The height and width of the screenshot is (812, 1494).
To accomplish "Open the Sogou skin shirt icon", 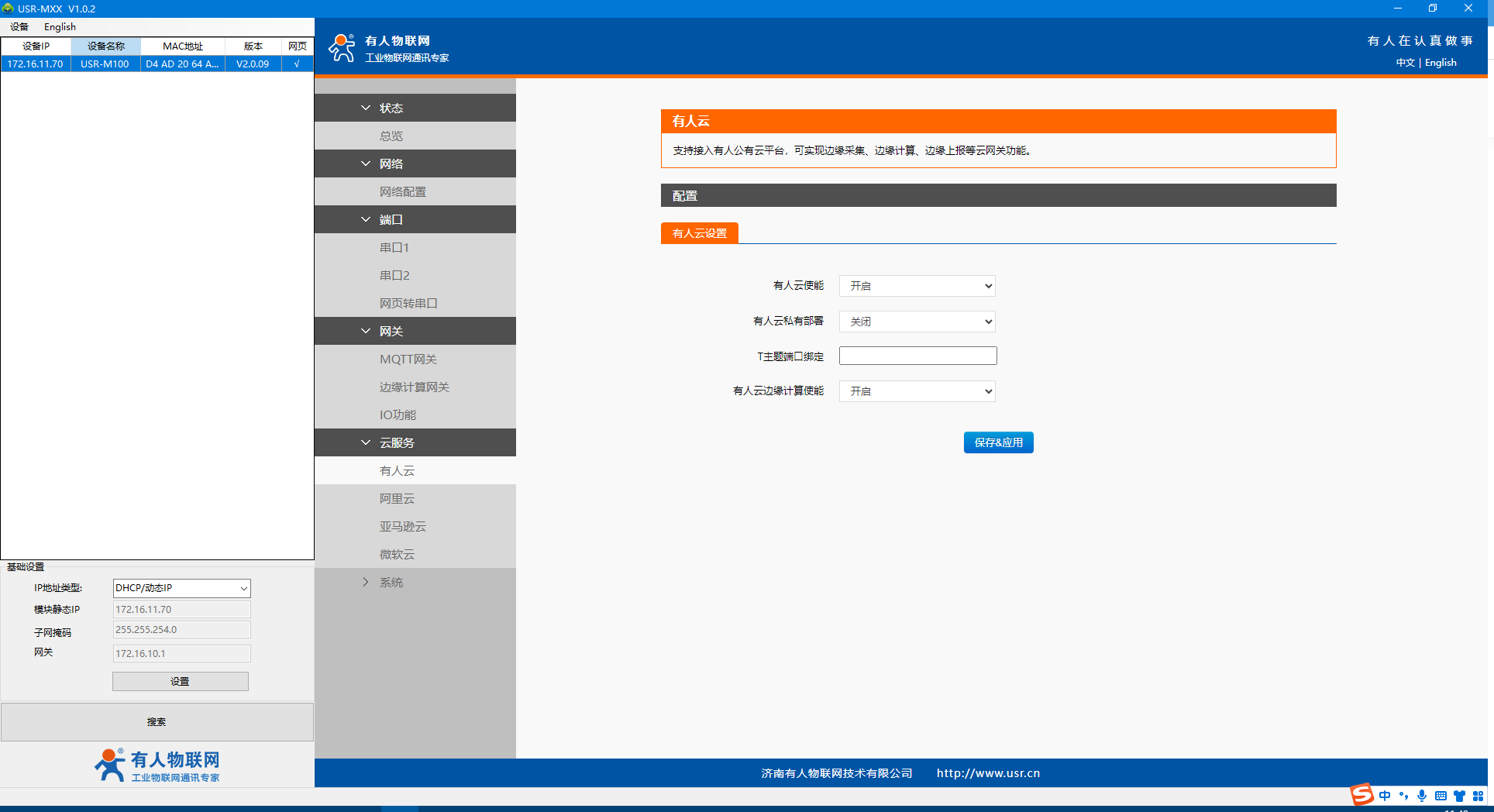I will click(x=1459, y=796).
